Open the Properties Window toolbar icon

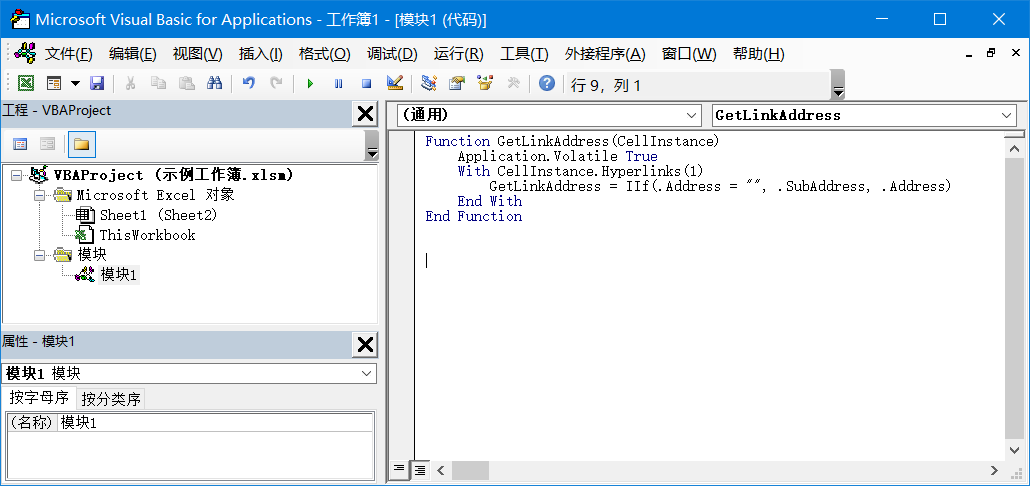pyautogui.click(x=457, y=83)
